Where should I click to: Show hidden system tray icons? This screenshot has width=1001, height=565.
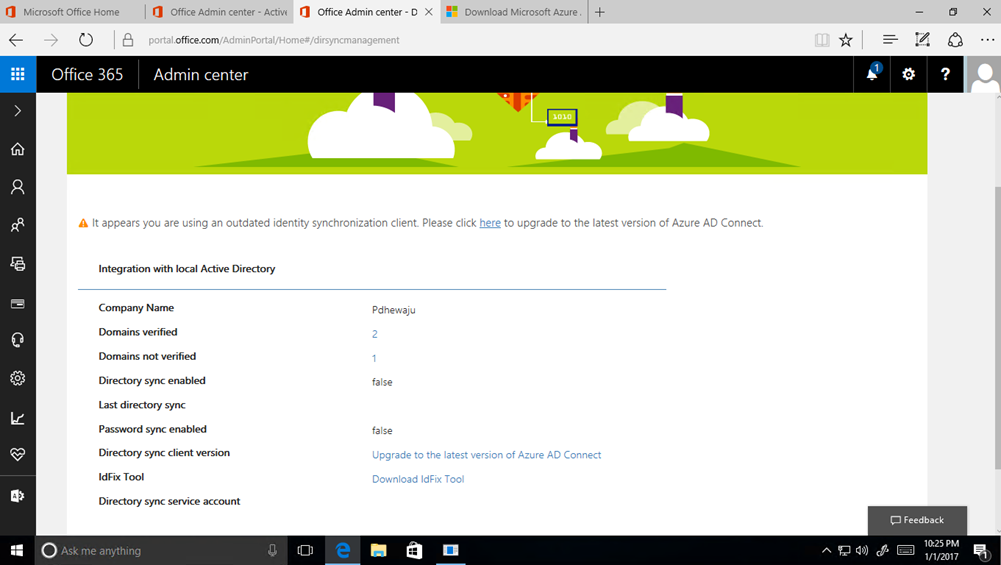tap(826, 550)
